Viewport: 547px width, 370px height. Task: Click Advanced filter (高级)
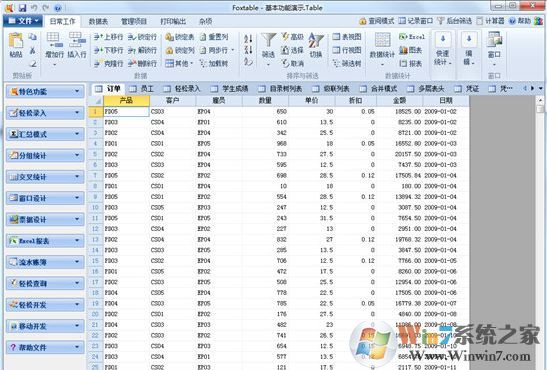tap(292, 37)
